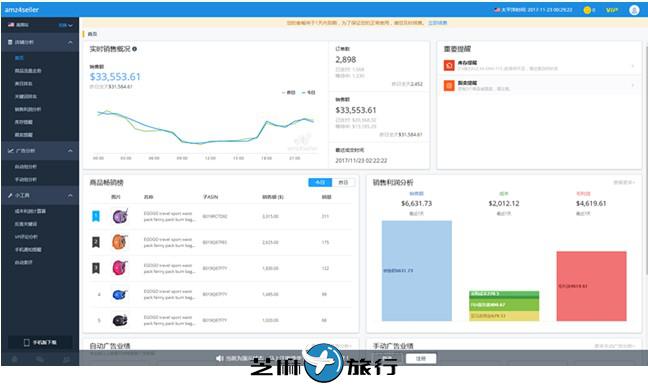Image resolution: width=648 pixels, height=390 pixels.
Task: Click the blue renewal link in notice banner
Action: (437, 23)
